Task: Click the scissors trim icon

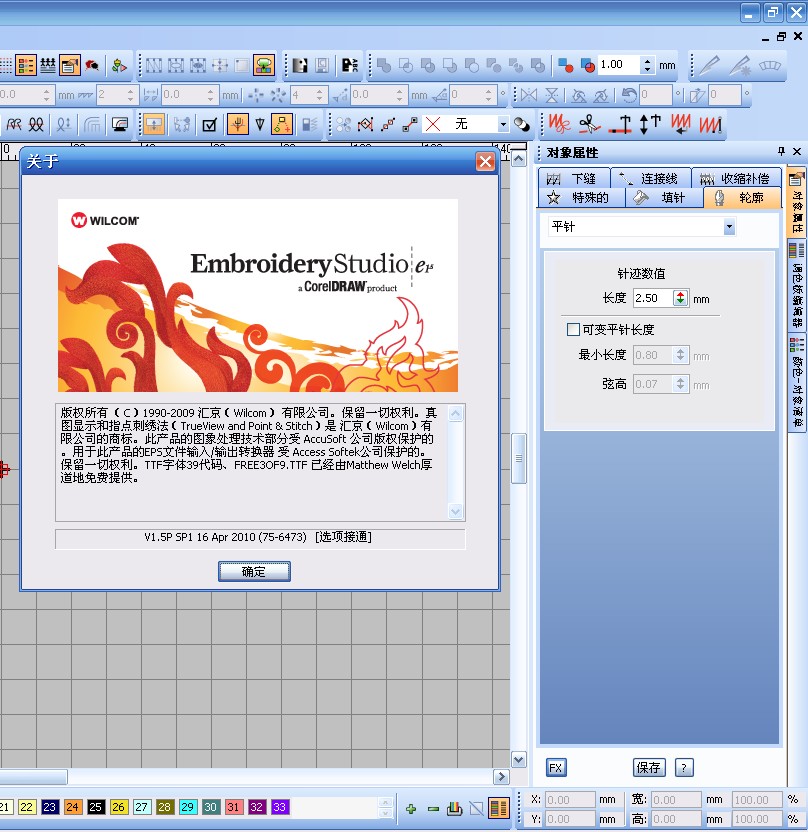Action: (x=589, y=125)
